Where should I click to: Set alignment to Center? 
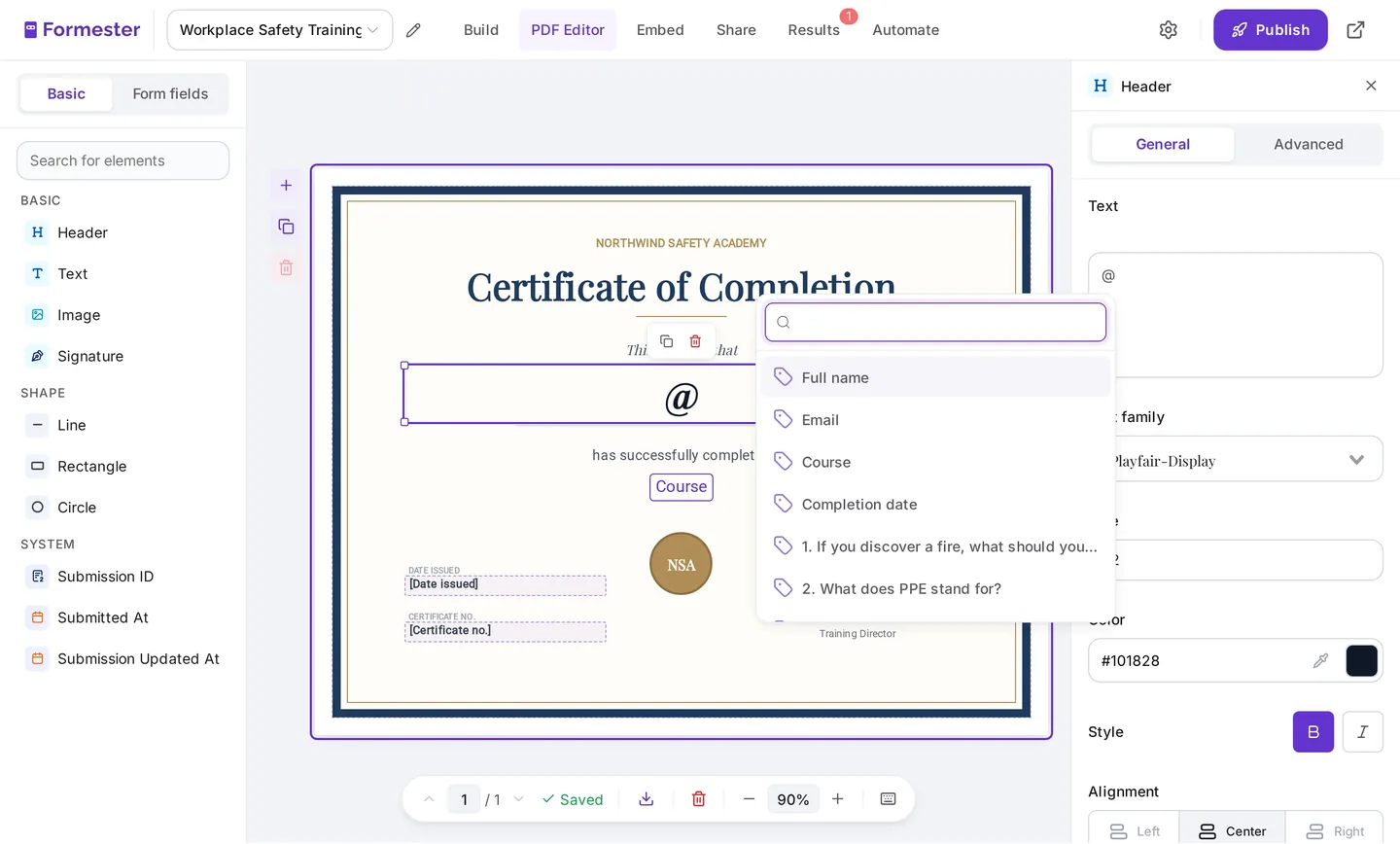1232,831
